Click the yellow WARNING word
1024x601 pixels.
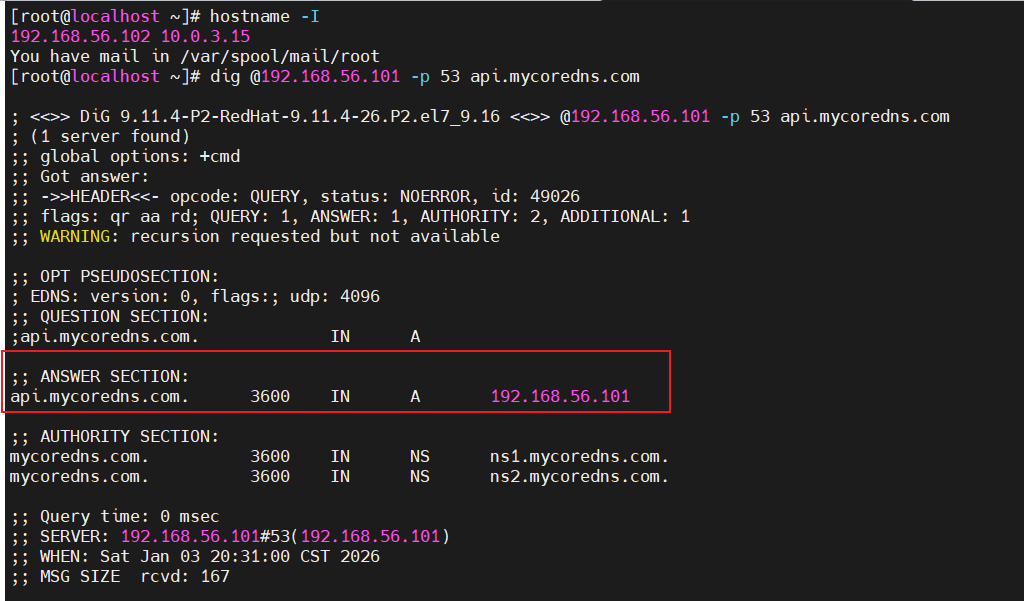[75, 237]
